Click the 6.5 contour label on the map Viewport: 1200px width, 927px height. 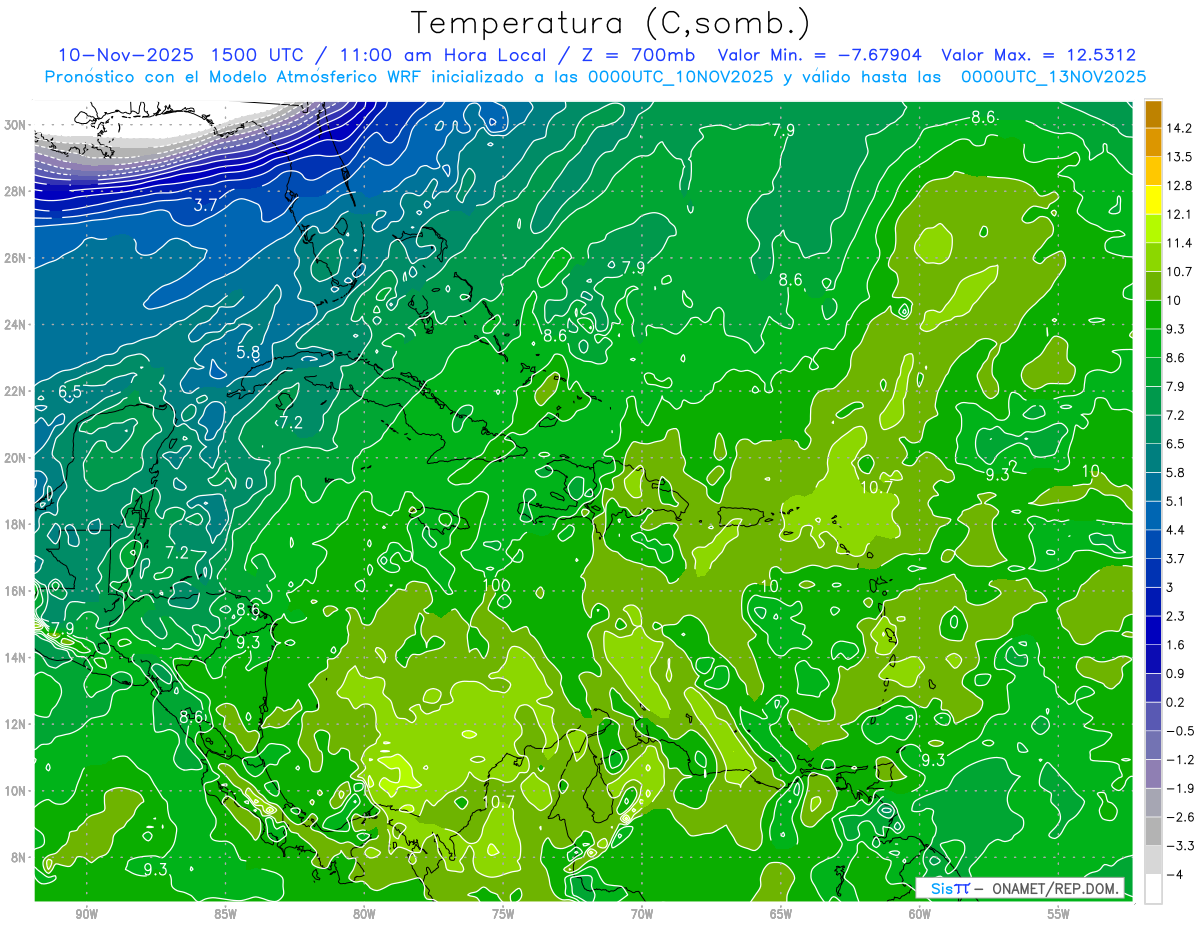pos(70,392)
